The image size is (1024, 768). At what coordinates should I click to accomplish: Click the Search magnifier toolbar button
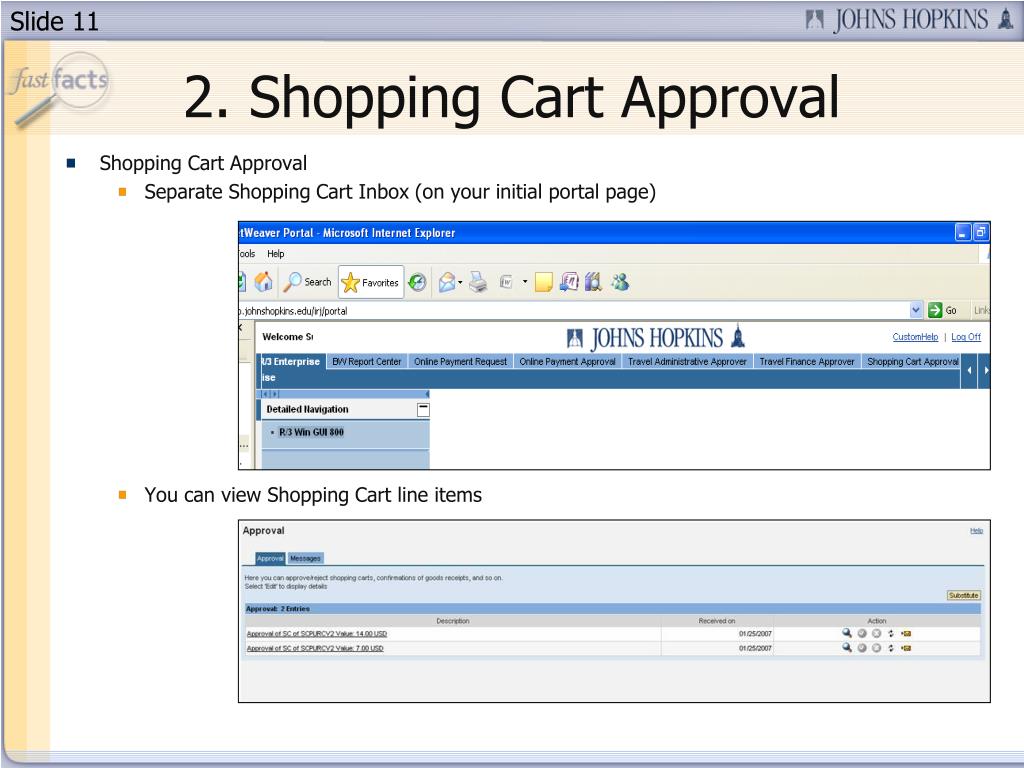307,282
